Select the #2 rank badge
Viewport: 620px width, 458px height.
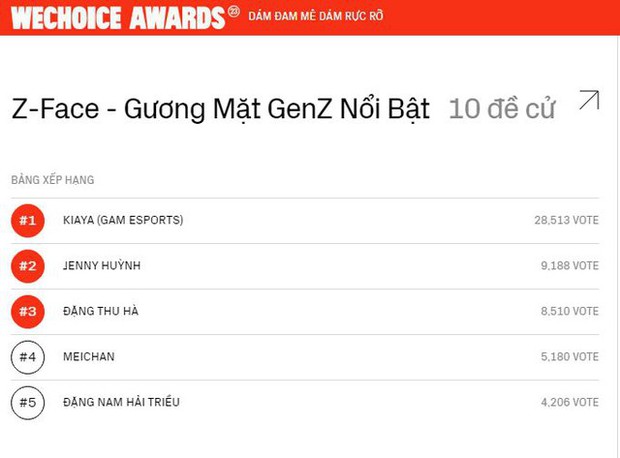click(x=28, y=266)
